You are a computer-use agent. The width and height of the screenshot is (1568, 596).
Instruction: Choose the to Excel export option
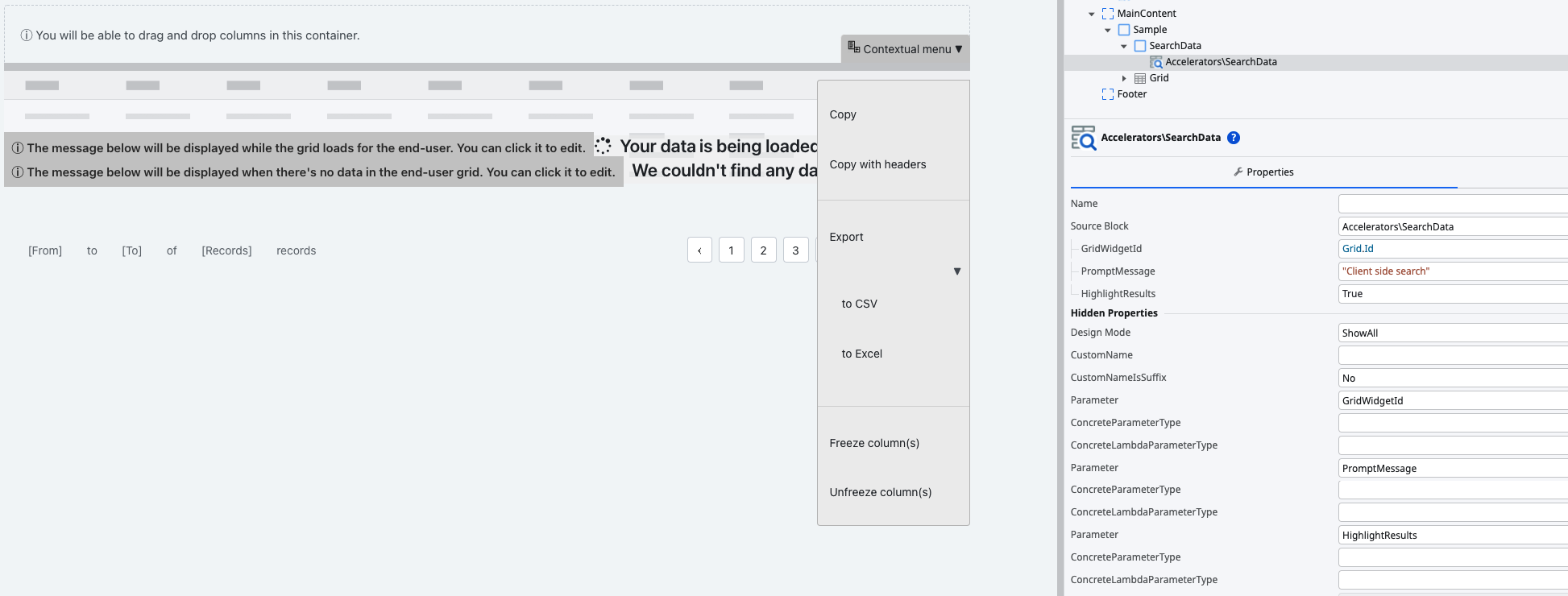click(x=861, y=354)
